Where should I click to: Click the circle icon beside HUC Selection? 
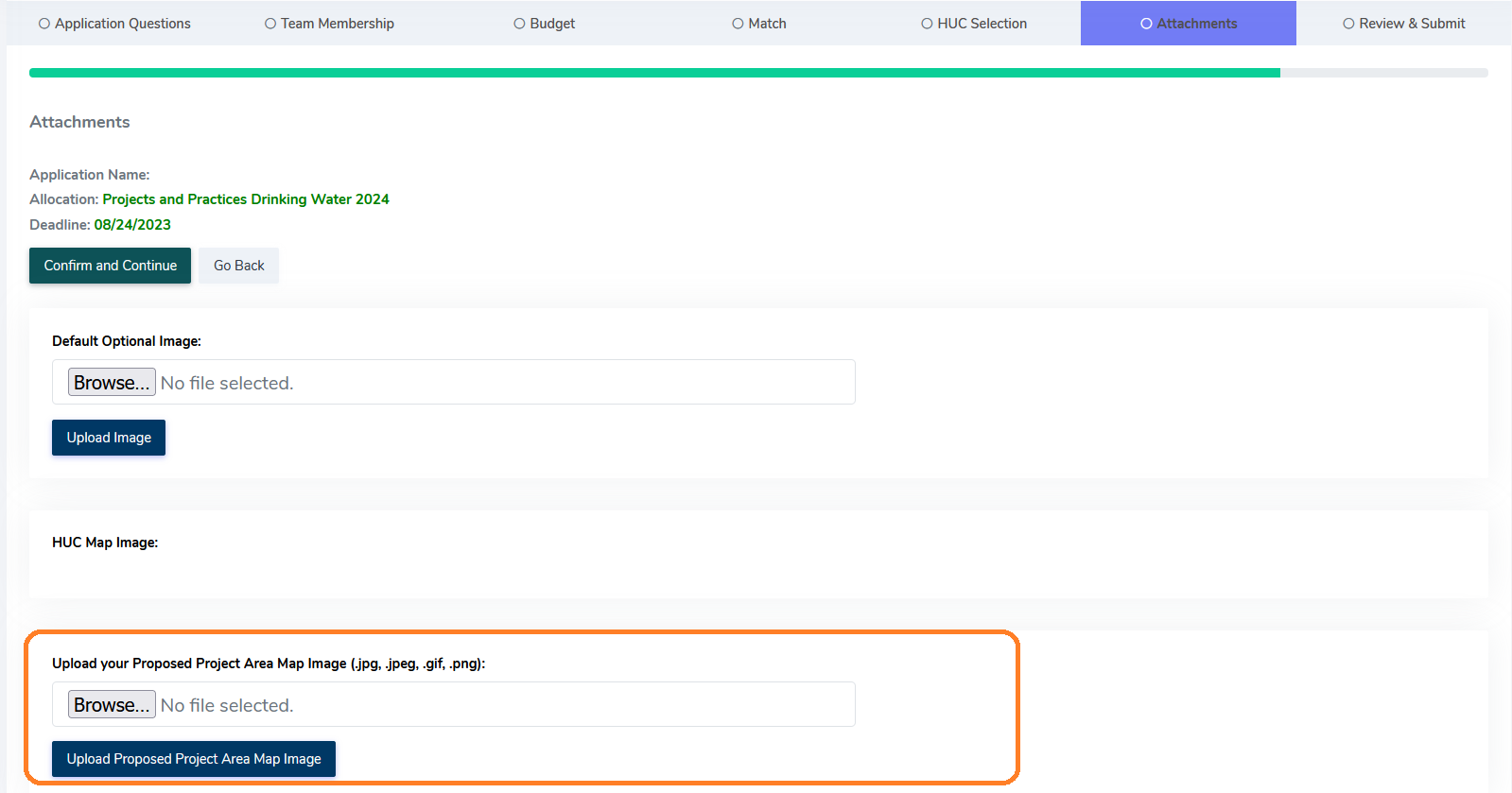click(x=927, y=24)
